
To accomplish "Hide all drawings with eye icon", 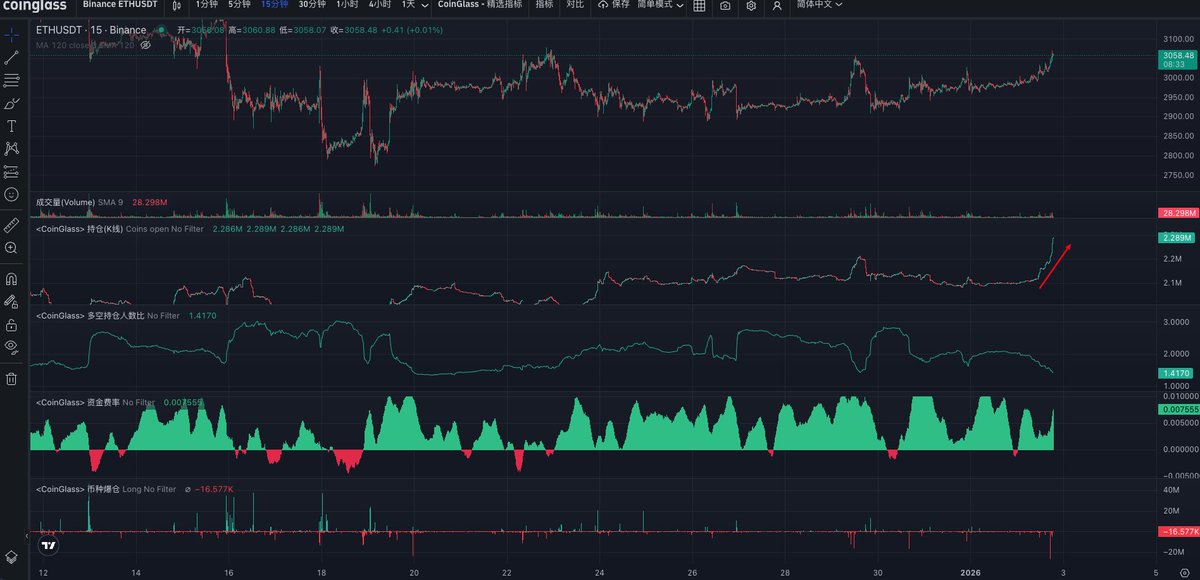I will tap(11, 347).
